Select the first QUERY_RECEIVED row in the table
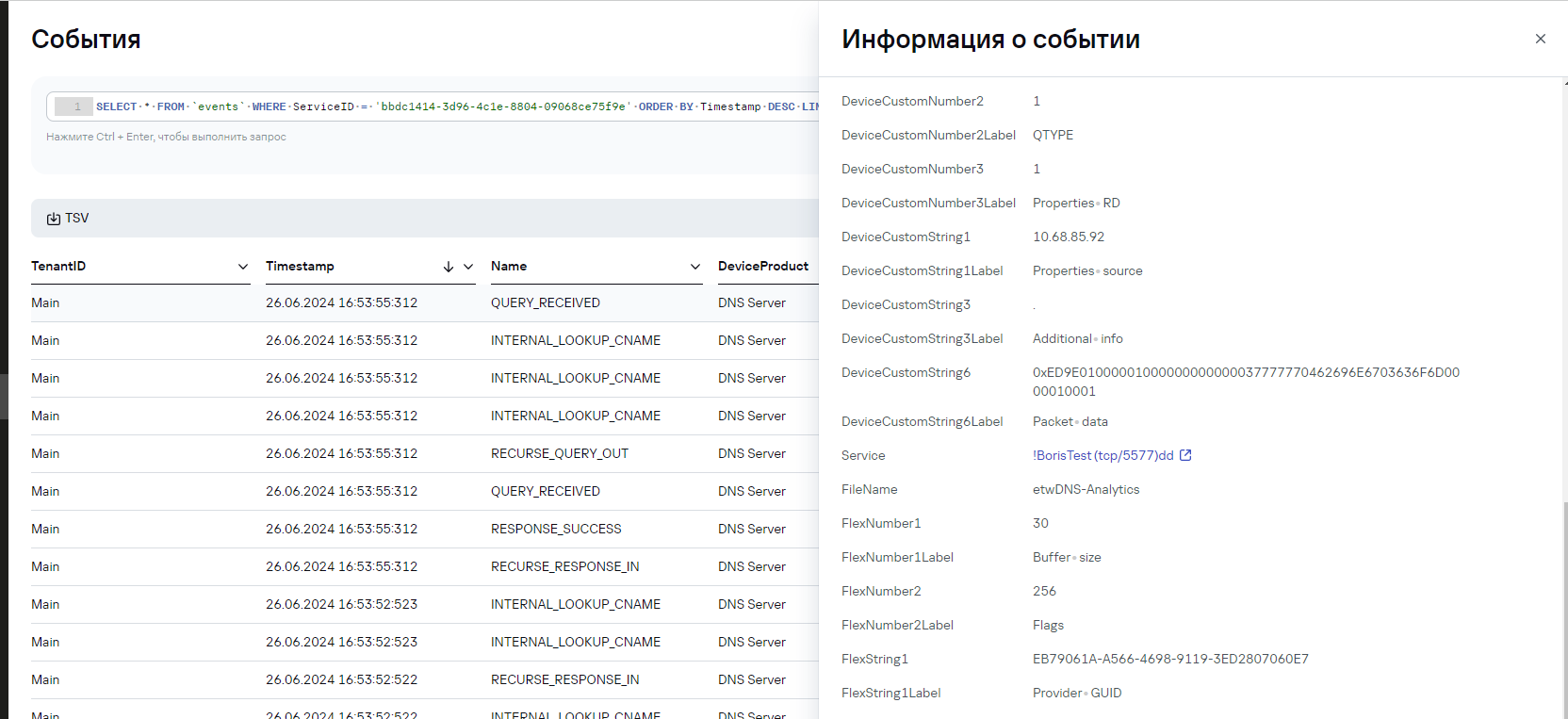Viewport: 1568px width, 719px height. 425,302
